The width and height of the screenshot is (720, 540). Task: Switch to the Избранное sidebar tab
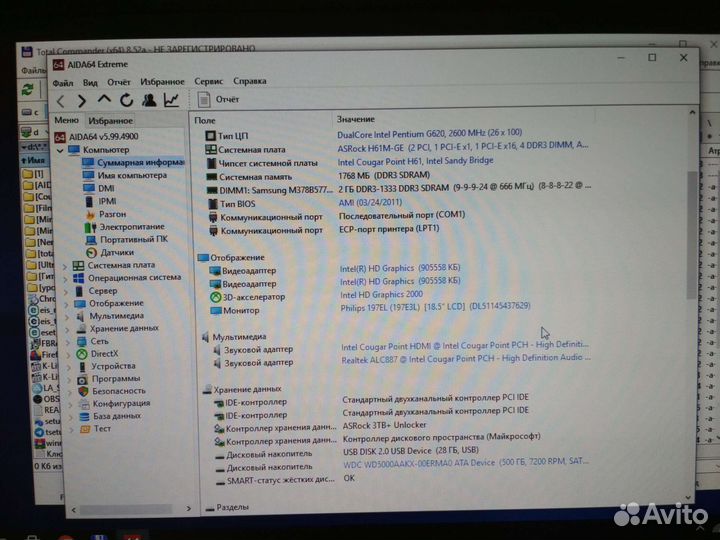pyautogui.click(x=111, y=121)
